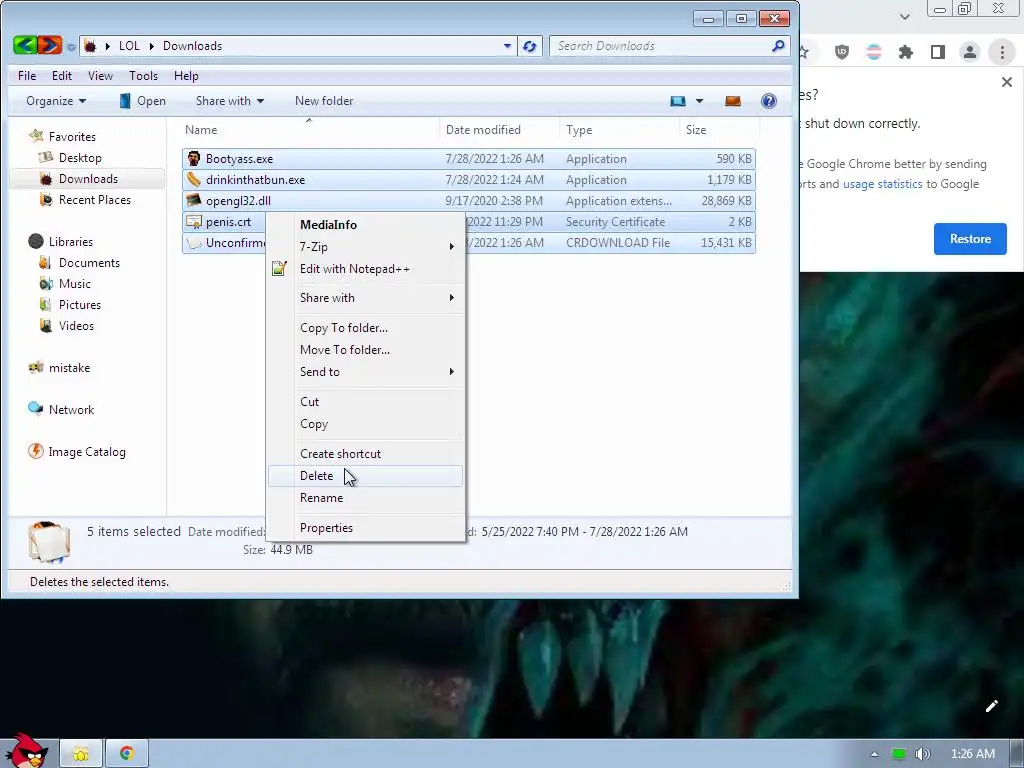Click the Angry Birds Start button
The image size is (1024, 768).
coord(25,751)
